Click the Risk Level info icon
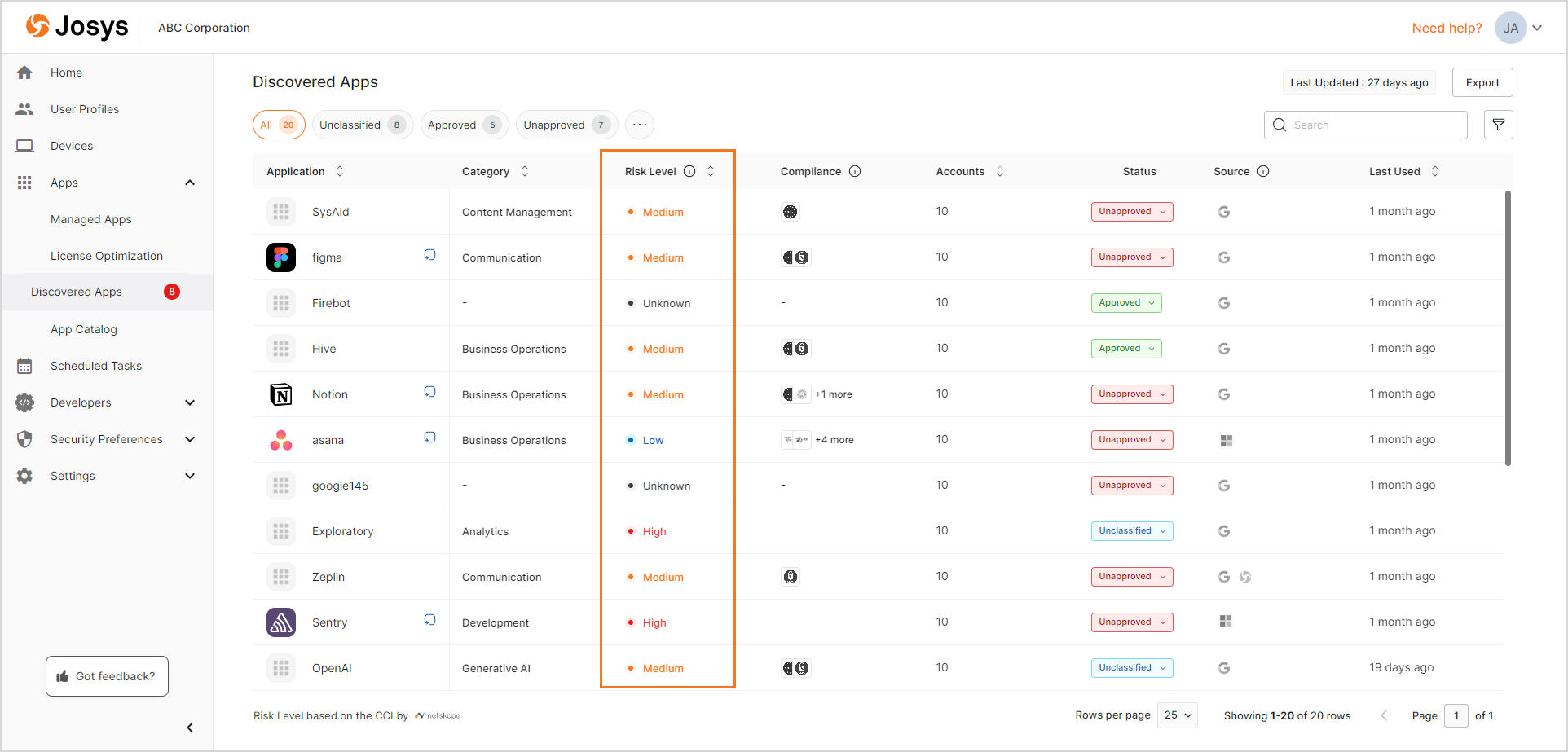The width and height of the screenshot is (1568, 752). pos(689,171)
